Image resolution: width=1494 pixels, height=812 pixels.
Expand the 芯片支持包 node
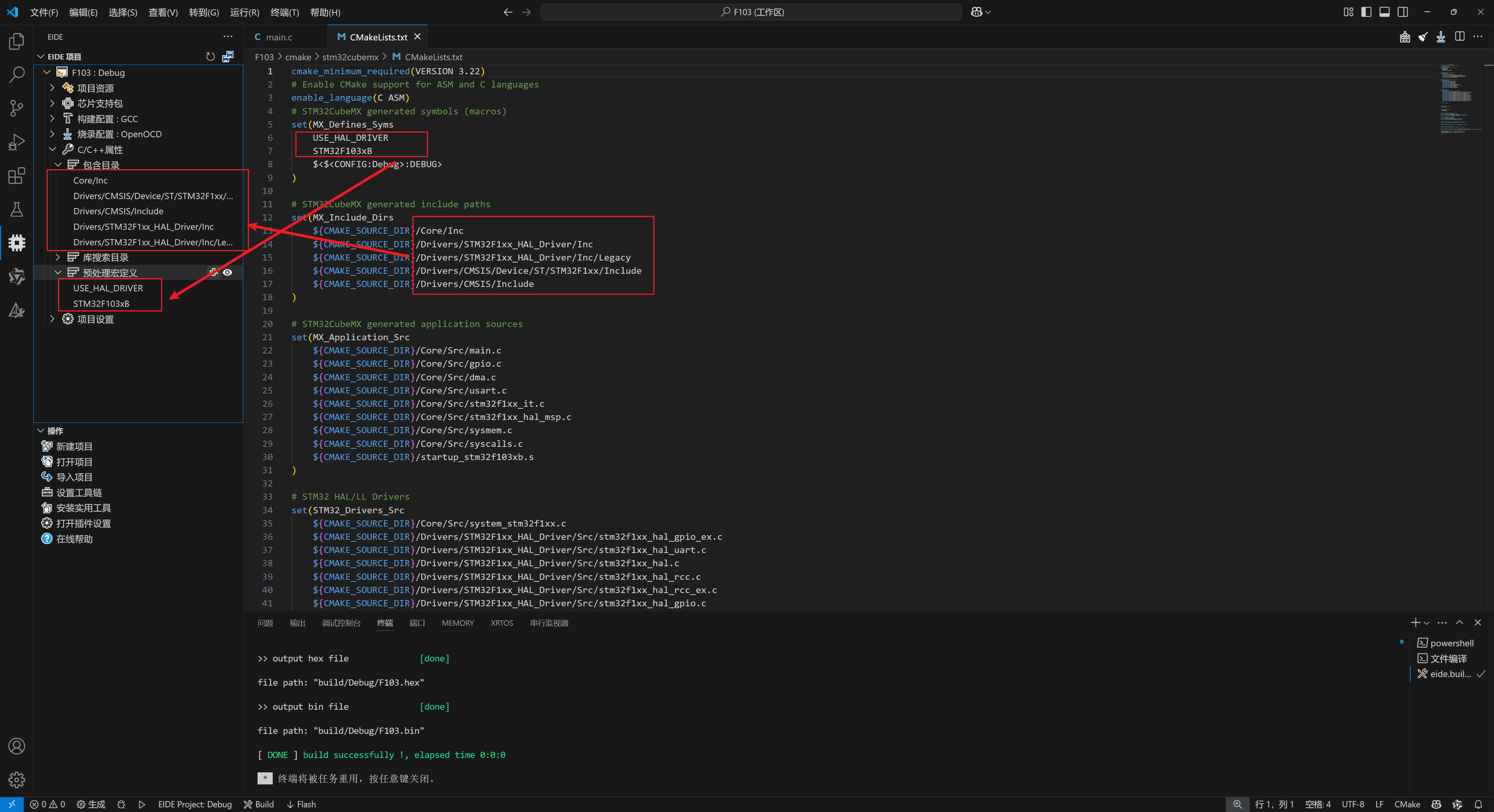(52, 103)
